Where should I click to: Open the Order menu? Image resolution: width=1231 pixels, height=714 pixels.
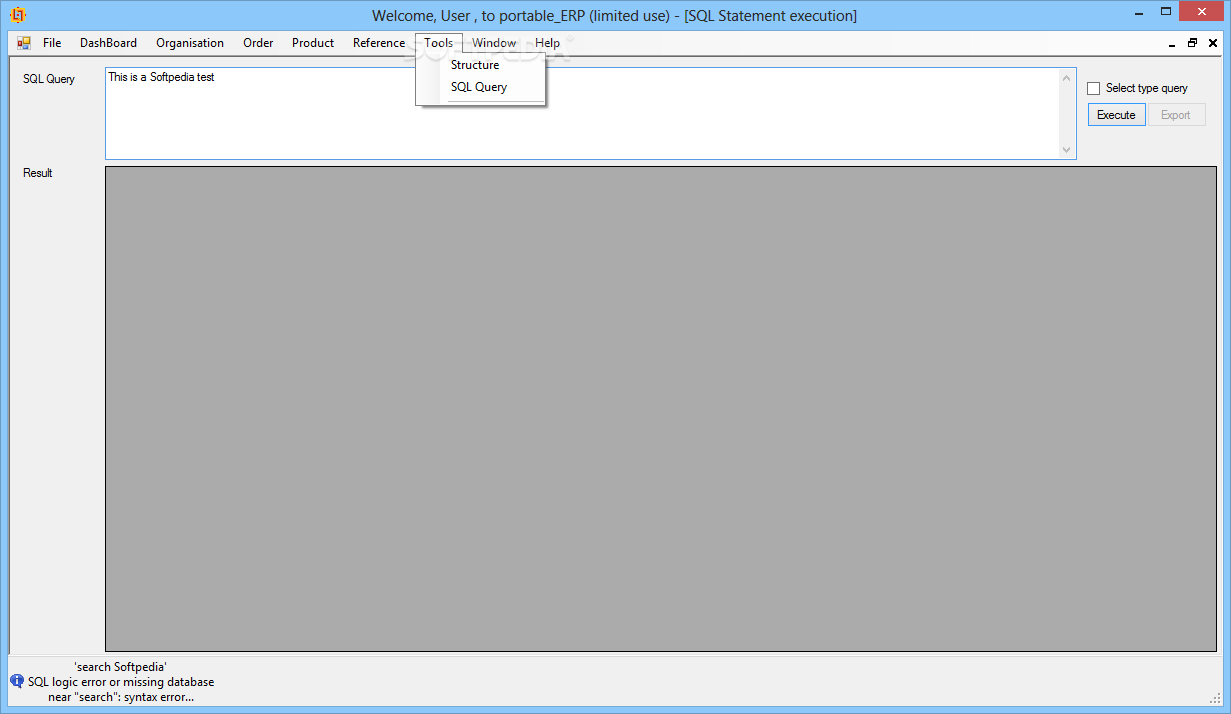click(x=258, y=43)
